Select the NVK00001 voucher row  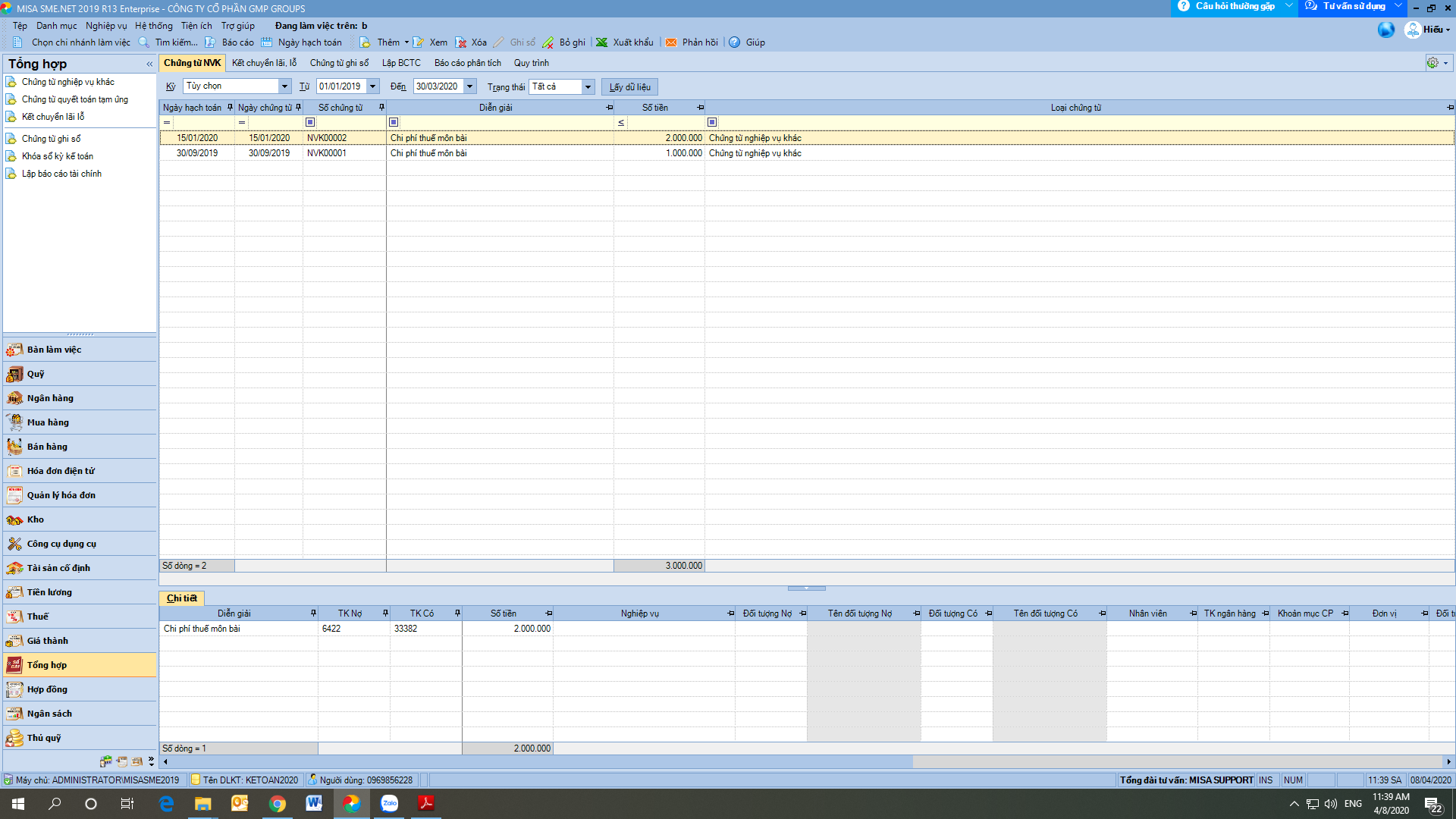click(327, 153)
